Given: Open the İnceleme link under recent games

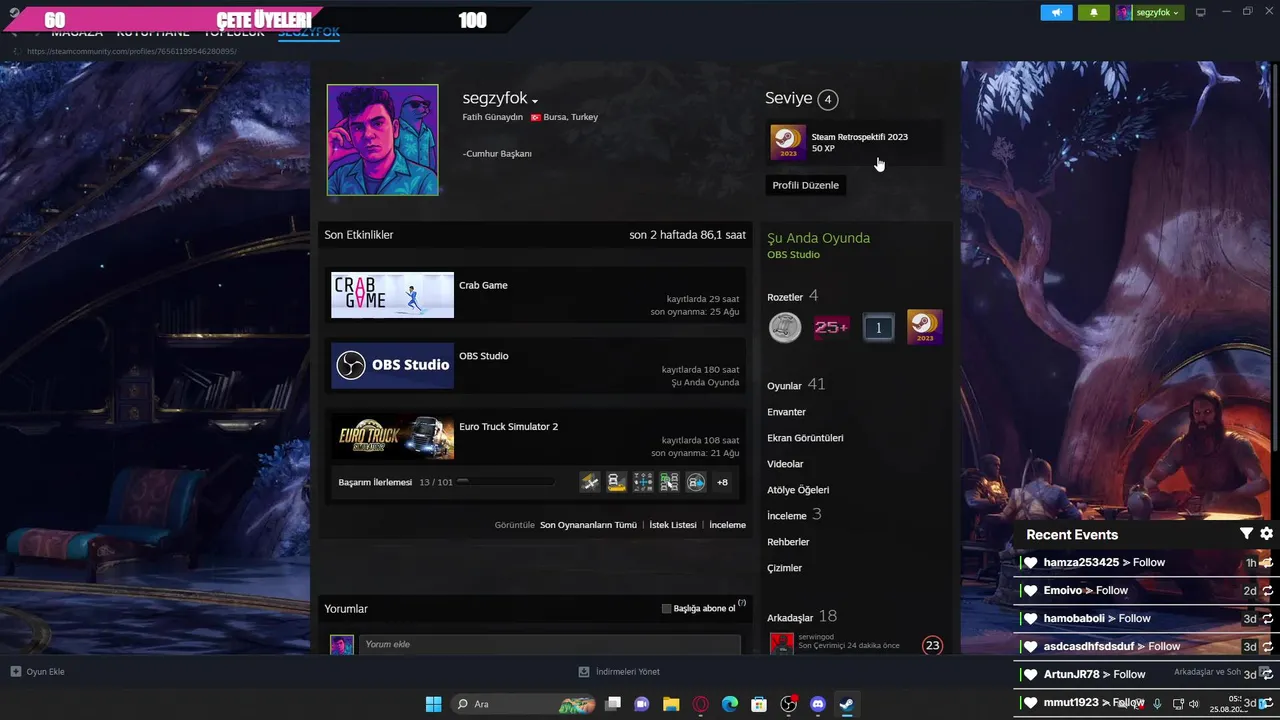Looking at the screenshot, I should [727, 525].
